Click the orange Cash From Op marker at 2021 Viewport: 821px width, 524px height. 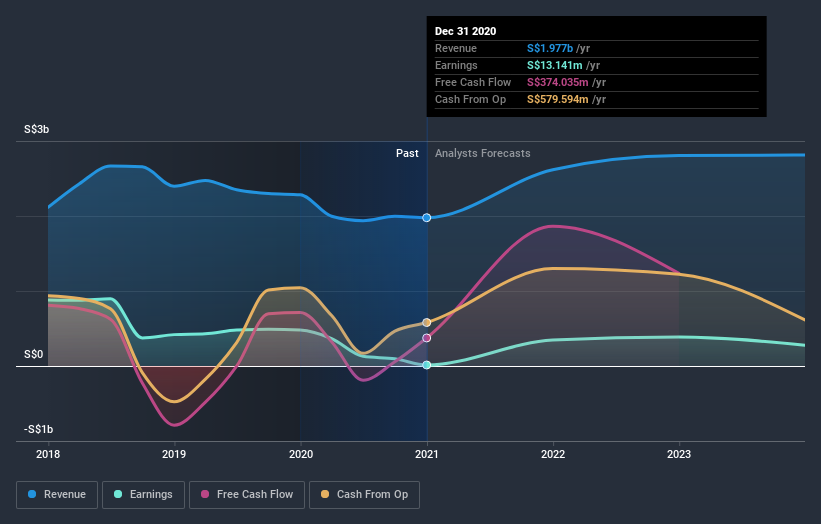click(427, 322)
